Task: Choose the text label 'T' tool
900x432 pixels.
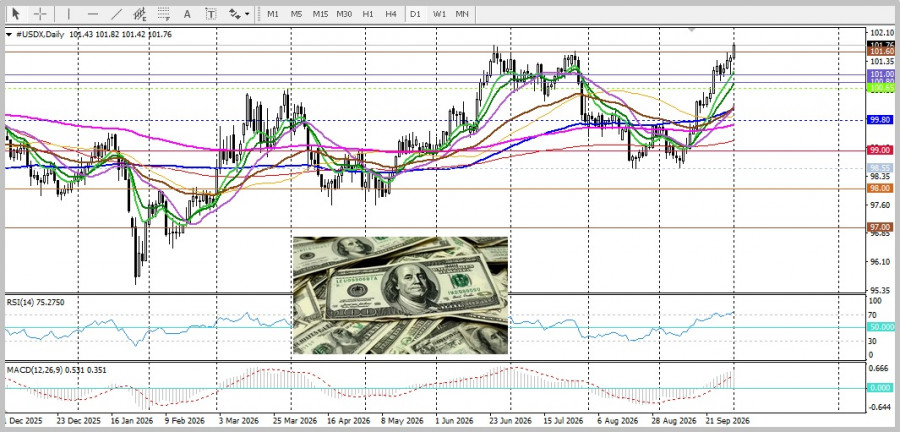Action: tap(211, 14)
